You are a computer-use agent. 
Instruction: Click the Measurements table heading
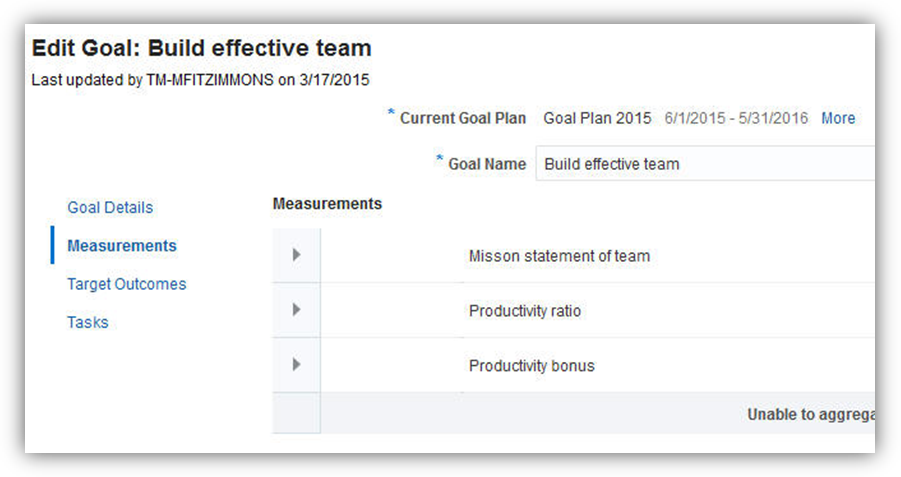pos(327,203)
